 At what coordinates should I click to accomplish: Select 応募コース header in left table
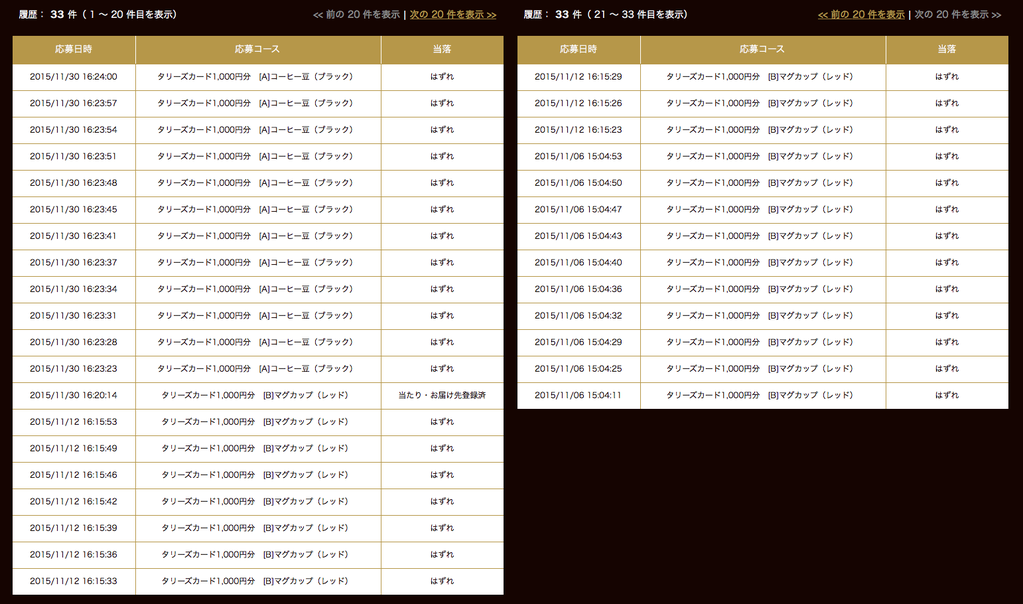coord(258,50)
